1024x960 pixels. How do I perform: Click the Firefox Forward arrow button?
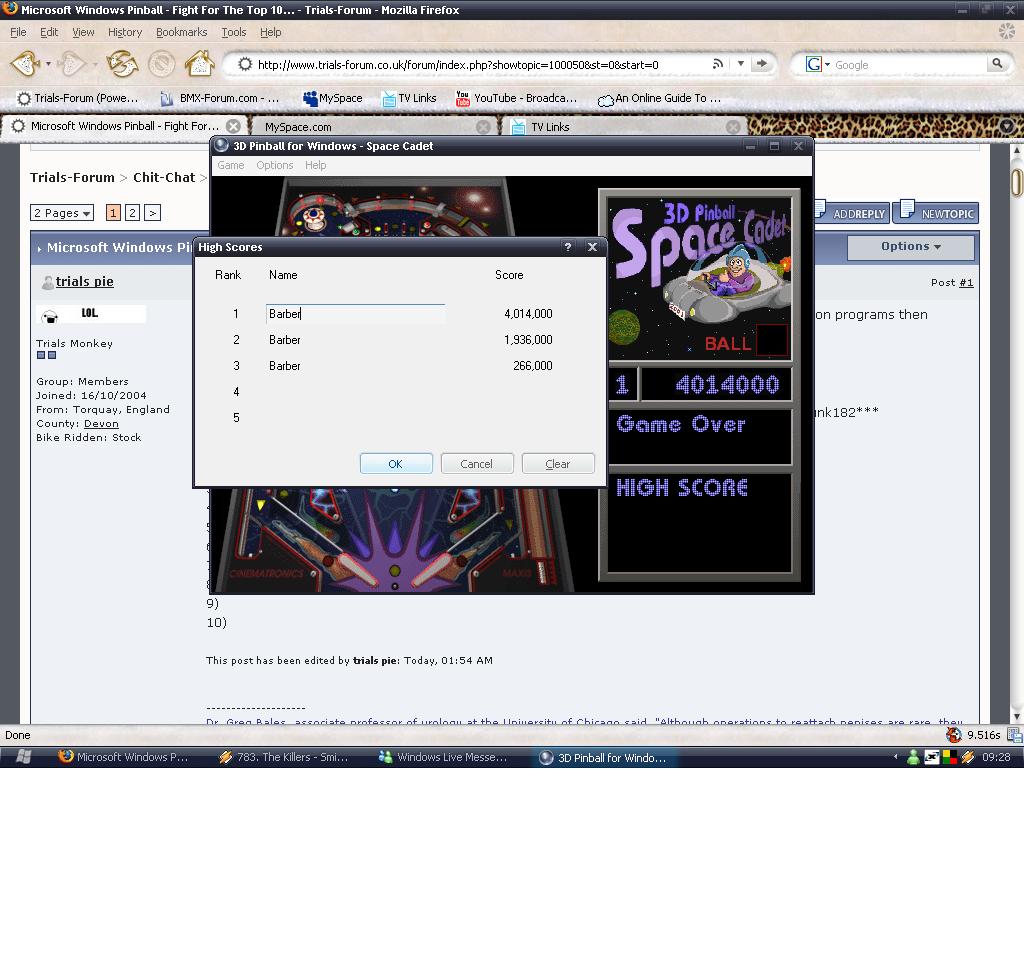[71, 64]
